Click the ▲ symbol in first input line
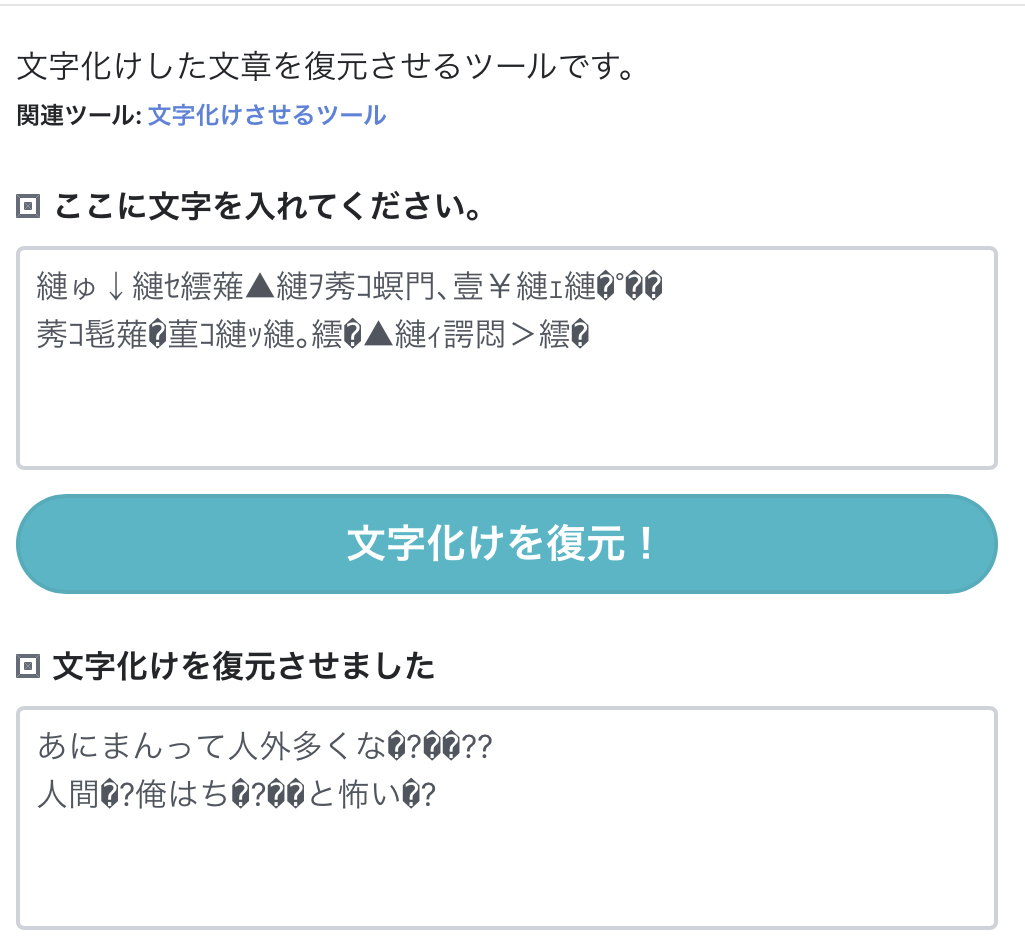 click(x=261, y=286)
